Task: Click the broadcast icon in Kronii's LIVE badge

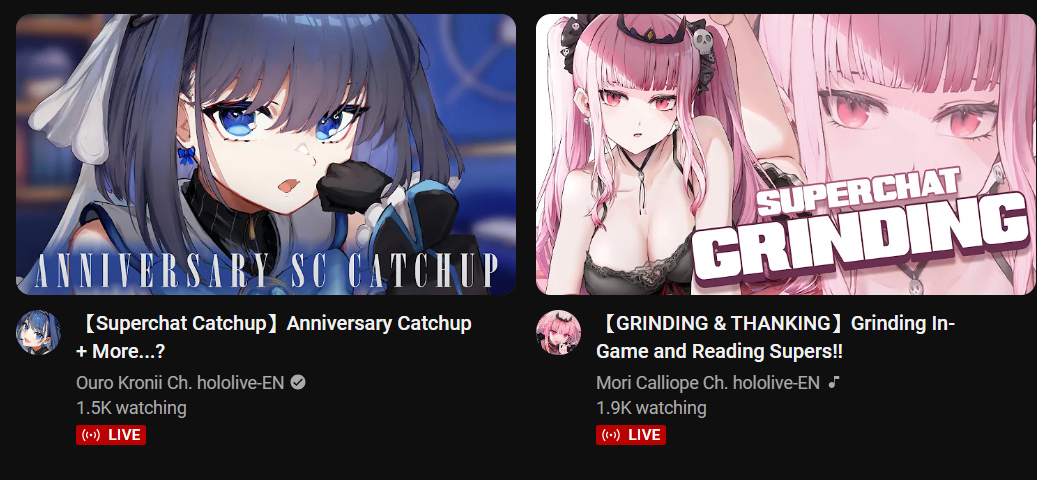Action: tap(91, 435)
